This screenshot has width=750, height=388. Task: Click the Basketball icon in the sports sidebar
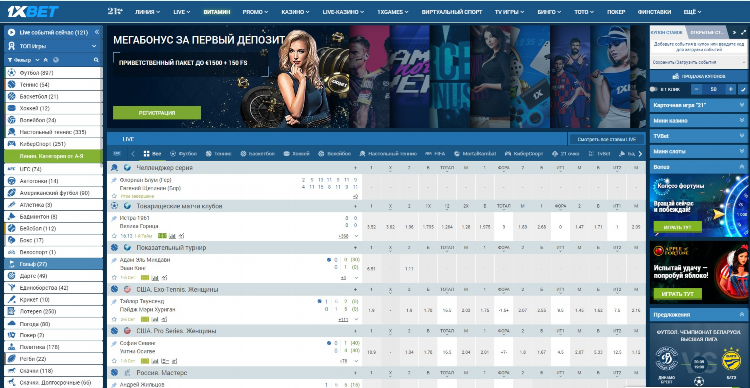pyautogui.click(x=11, y=96)
